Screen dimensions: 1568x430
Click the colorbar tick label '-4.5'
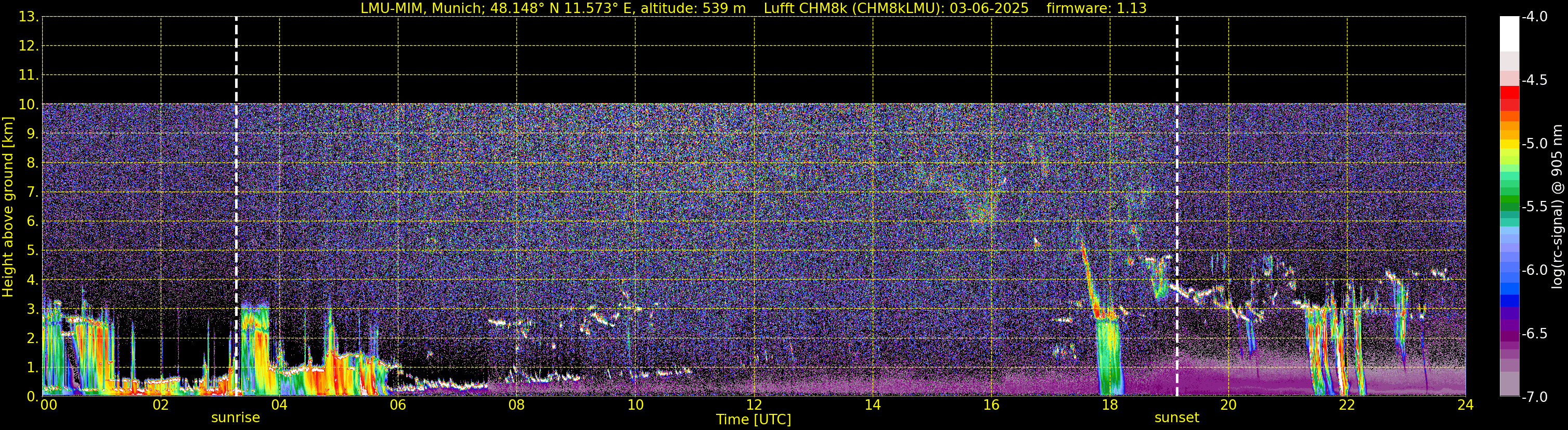click(x=1535, y=80)
